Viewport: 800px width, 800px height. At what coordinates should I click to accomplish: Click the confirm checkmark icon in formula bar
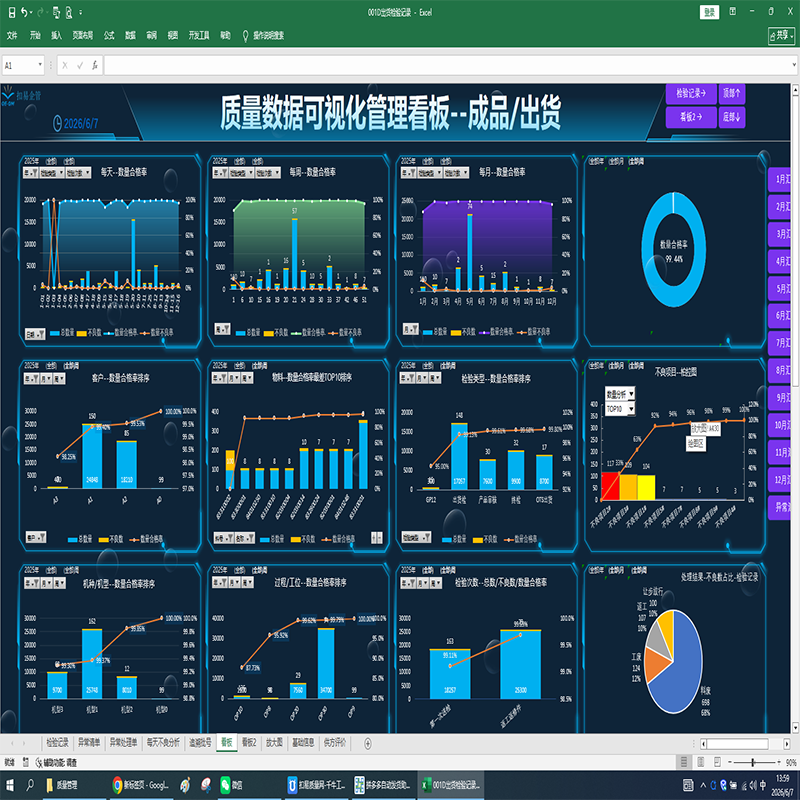click(80, 65)
